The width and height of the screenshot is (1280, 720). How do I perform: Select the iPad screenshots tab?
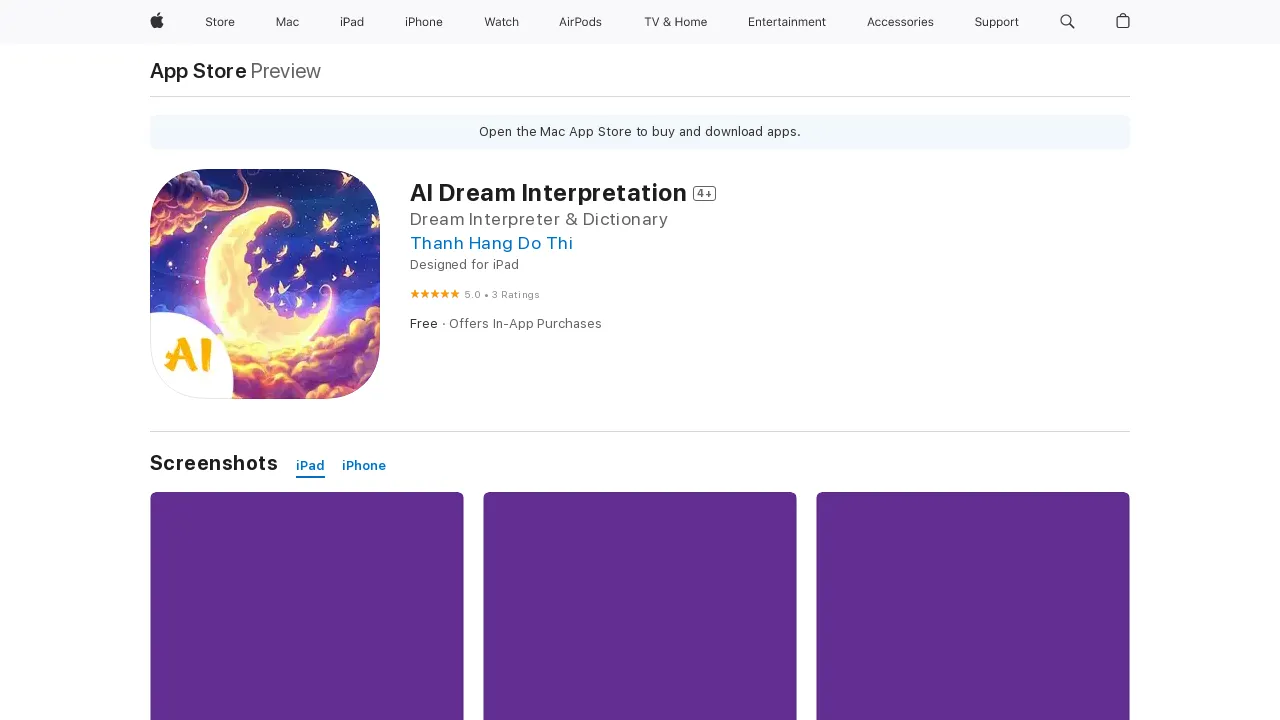point(310,465)
